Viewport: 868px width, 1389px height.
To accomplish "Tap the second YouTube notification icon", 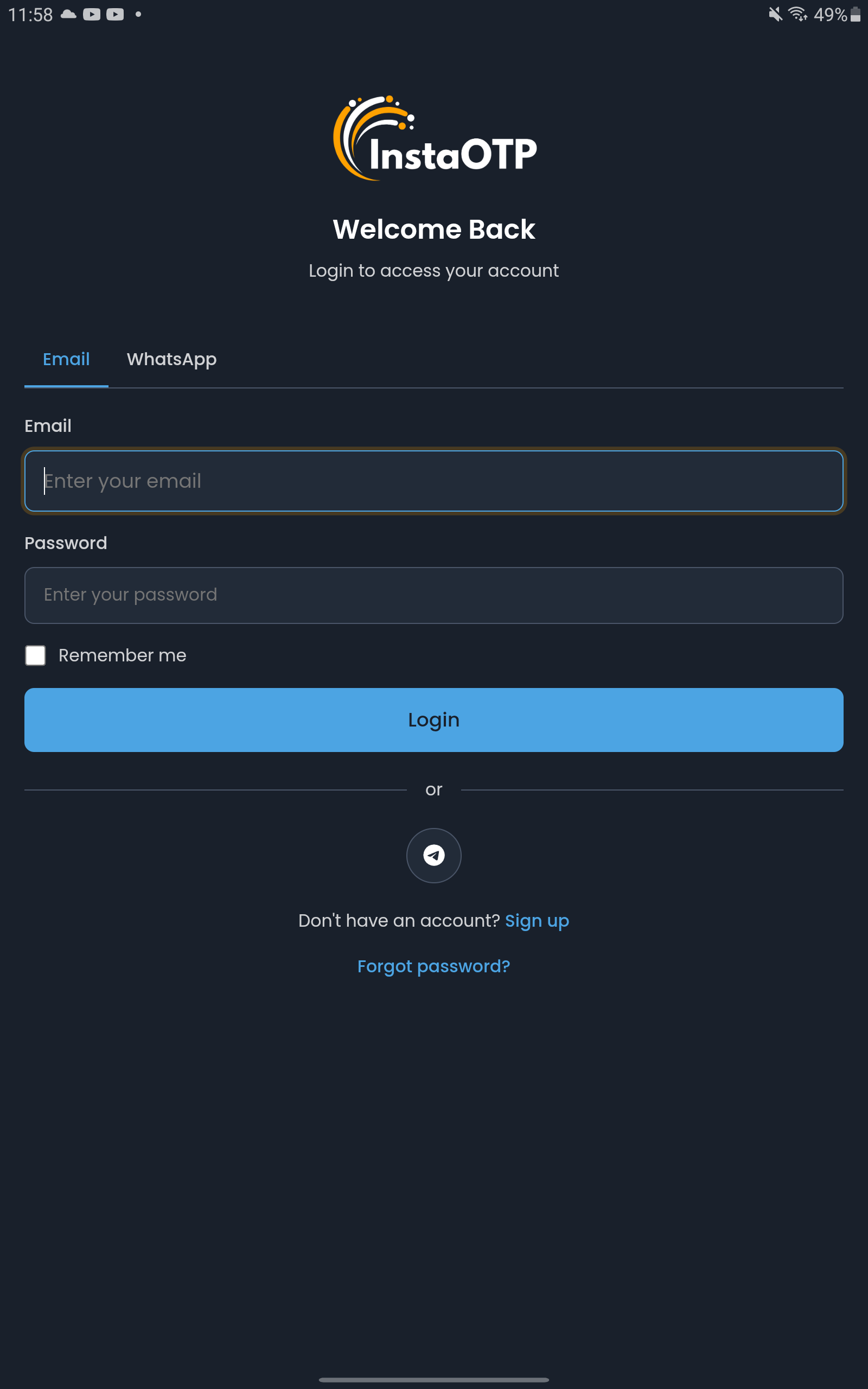I will click(x=115, y=14).
